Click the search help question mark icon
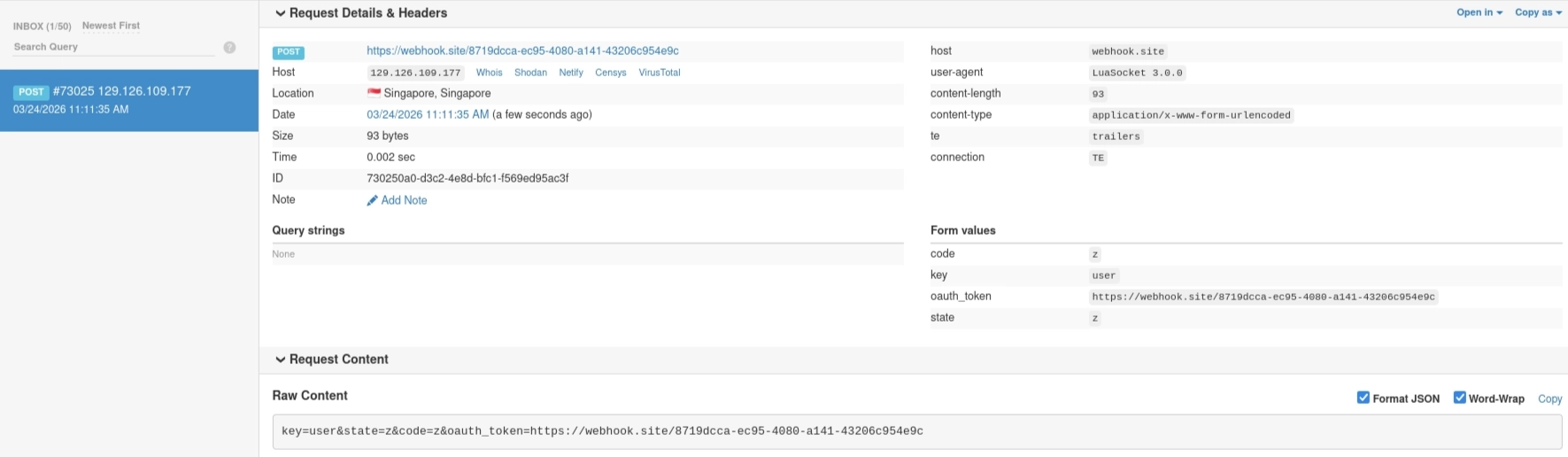The width and height of the screenshot is (1568, 457). pyautogui.click(x=229, y=47)
